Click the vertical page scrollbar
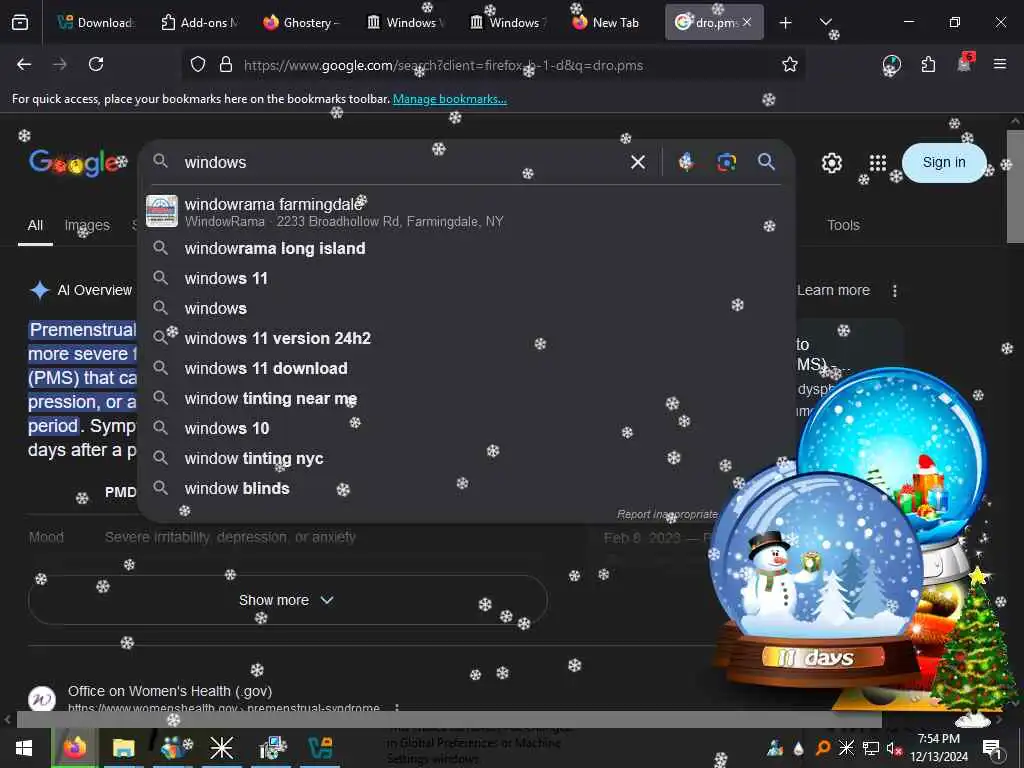This screenshot has height=768, width=1024. [1015, 187]
